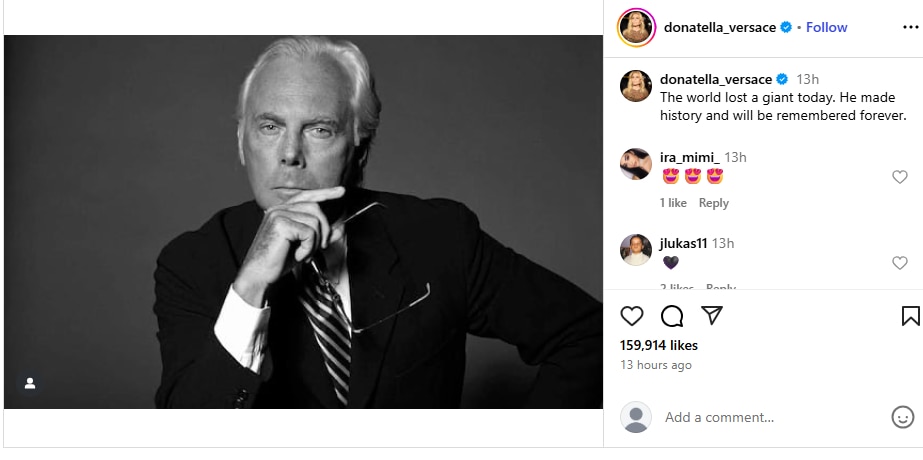Image resolution: width=923 pixels, height=460 pixels.
Task: Open the ira_mimi_ username link
Action: tap(689, 157)
